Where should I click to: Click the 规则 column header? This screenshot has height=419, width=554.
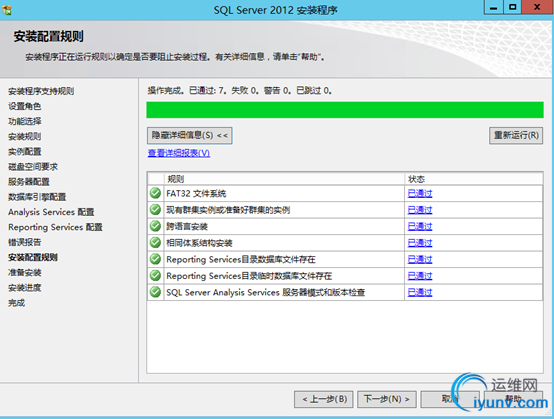[x=284, y=179]
